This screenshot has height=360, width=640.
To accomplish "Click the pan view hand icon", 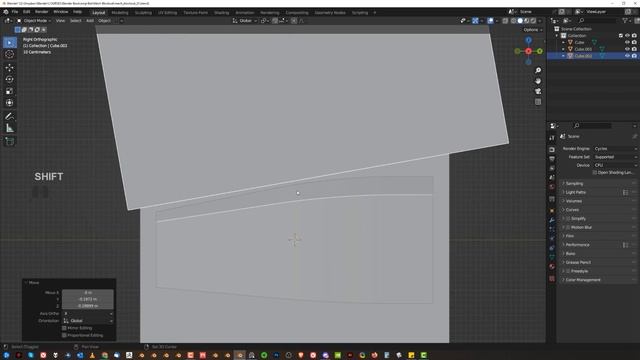I will pyautogui.click(x=538, y=81).
